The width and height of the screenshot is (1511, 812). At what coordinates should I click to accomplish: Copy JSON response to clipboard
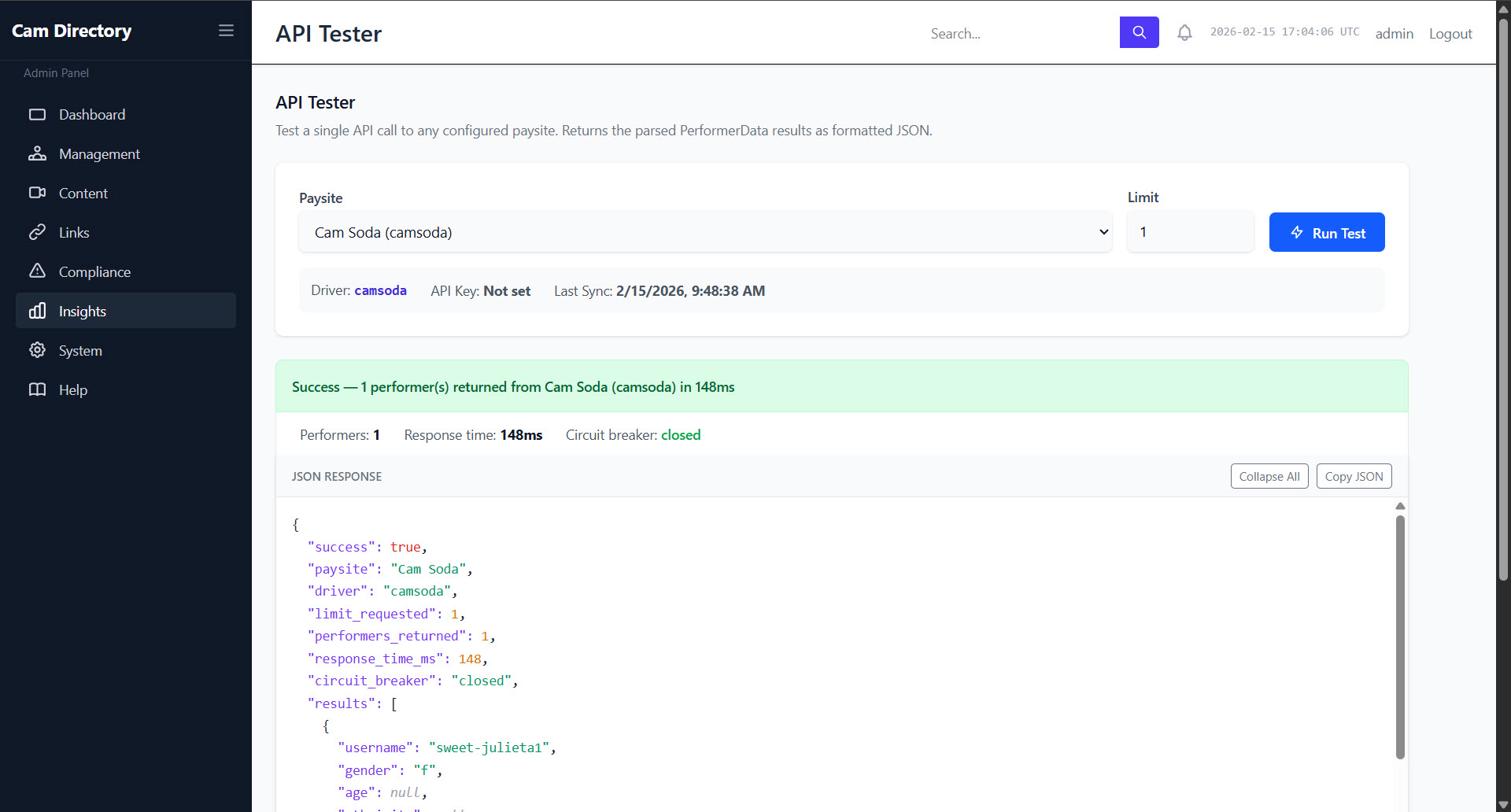1354,477
